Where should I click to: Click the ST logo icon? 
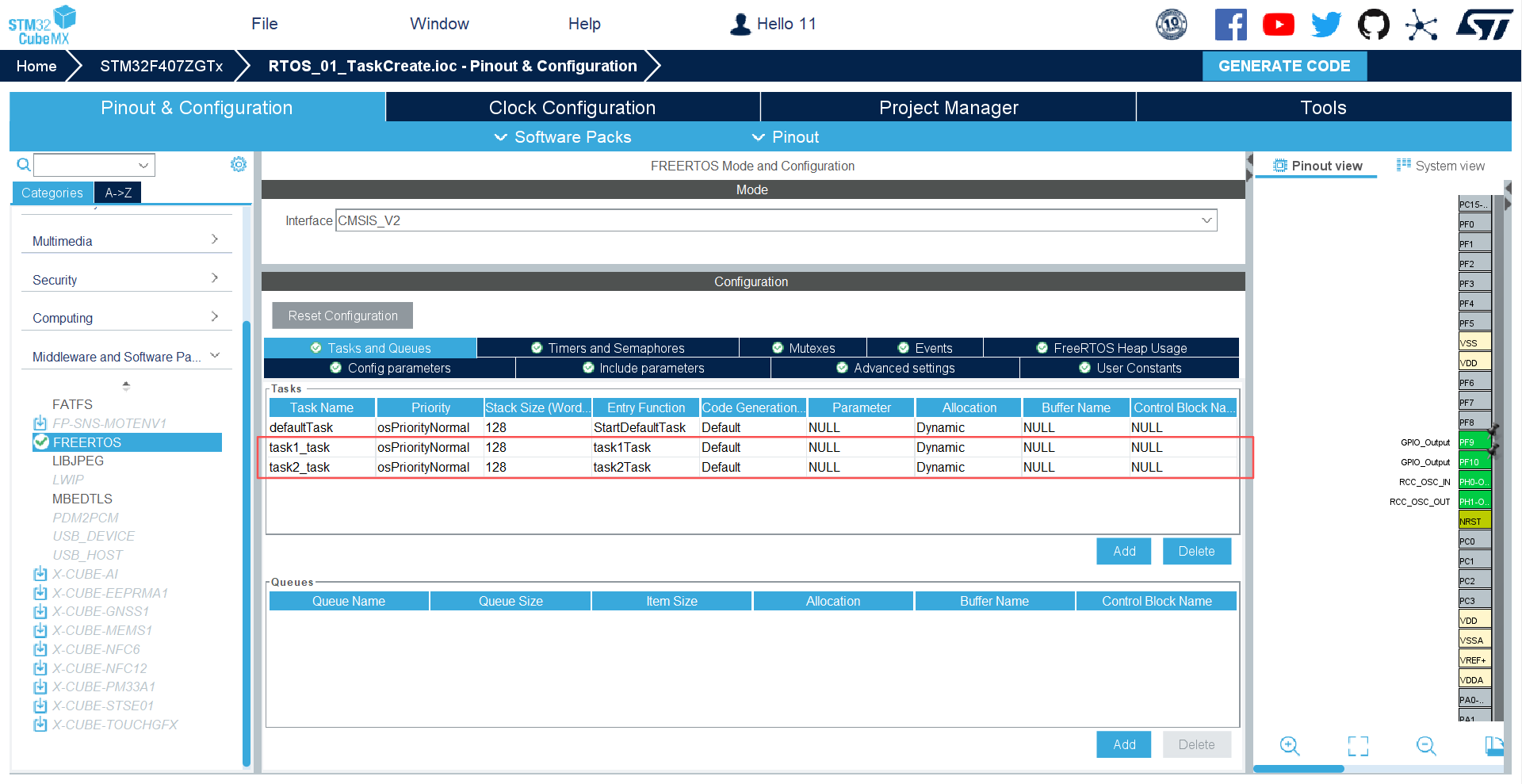click(1484, 25)
